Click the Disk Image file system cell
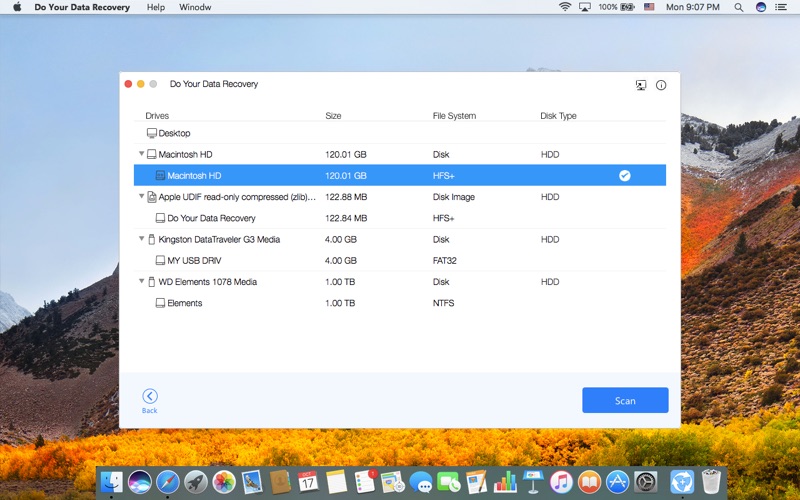This screenshot has width=800, height=500. click(454, 197)
